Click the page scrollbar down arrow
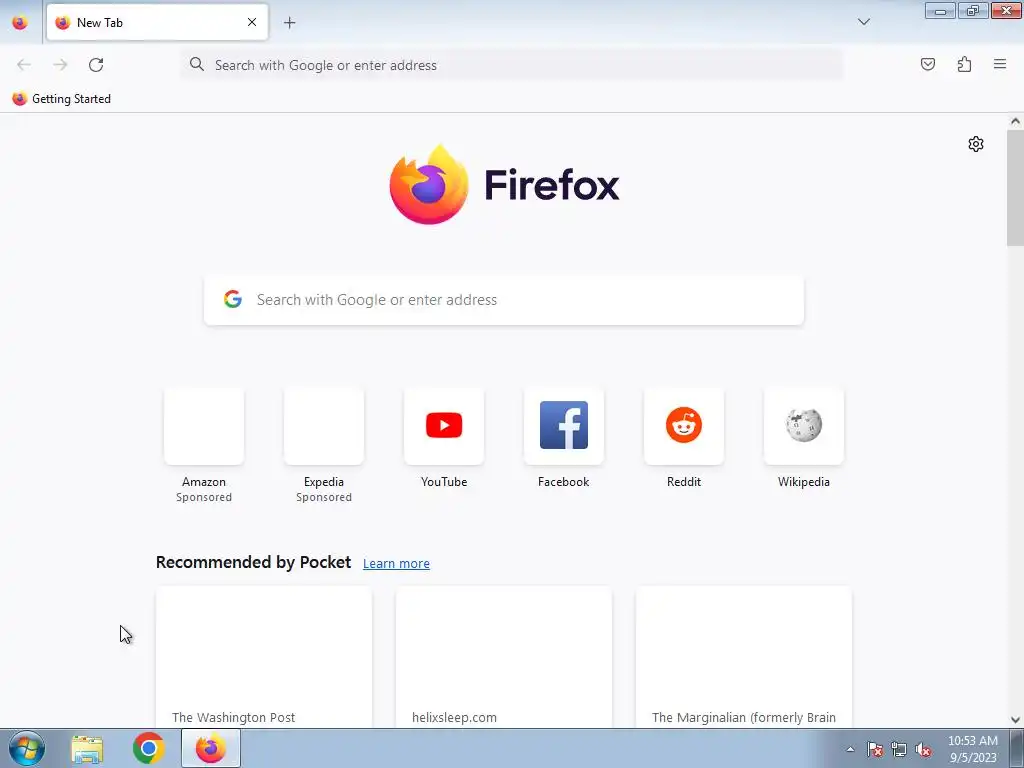1024x768 pixels. tap(1015, 720)
